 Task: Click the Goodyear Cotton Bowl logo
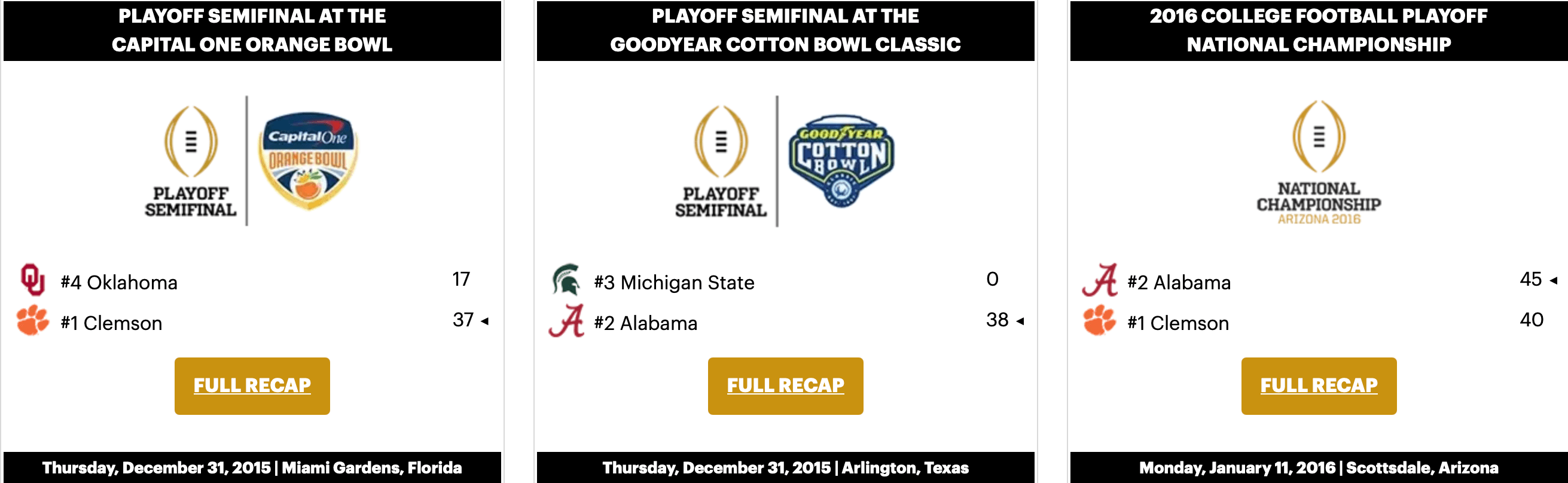click(x=841, y=161)
